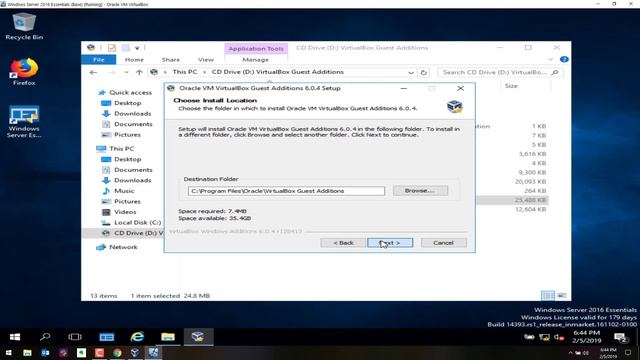Select Pictures under Quick access
This screenshot has width=640, height=360.
tap(127, 135)
